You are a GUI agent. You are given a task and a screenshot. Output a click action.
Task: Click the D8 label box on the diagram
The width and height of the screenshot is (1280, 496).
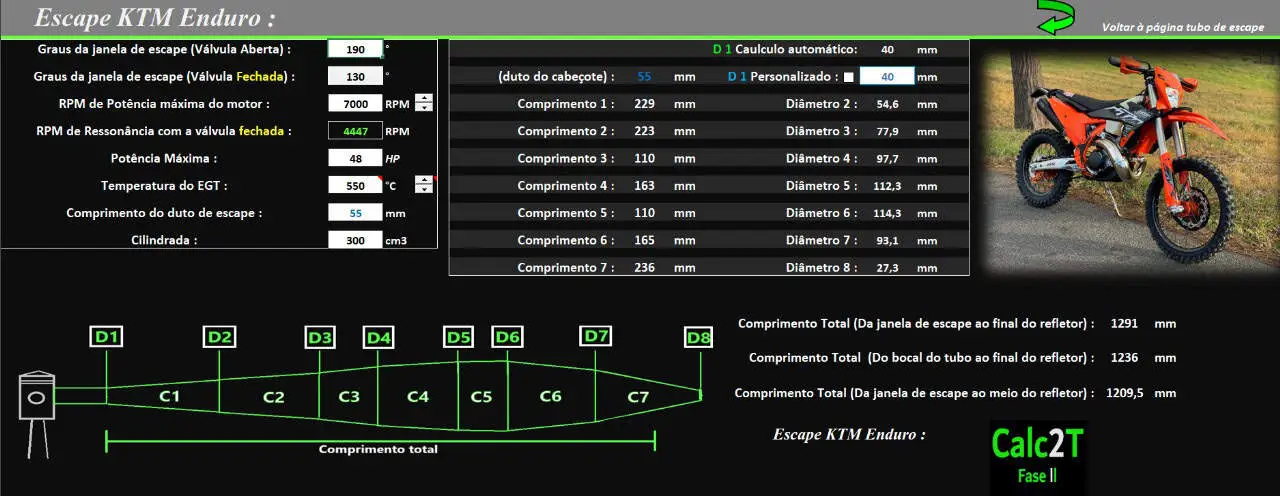click(x=699, y=338)
